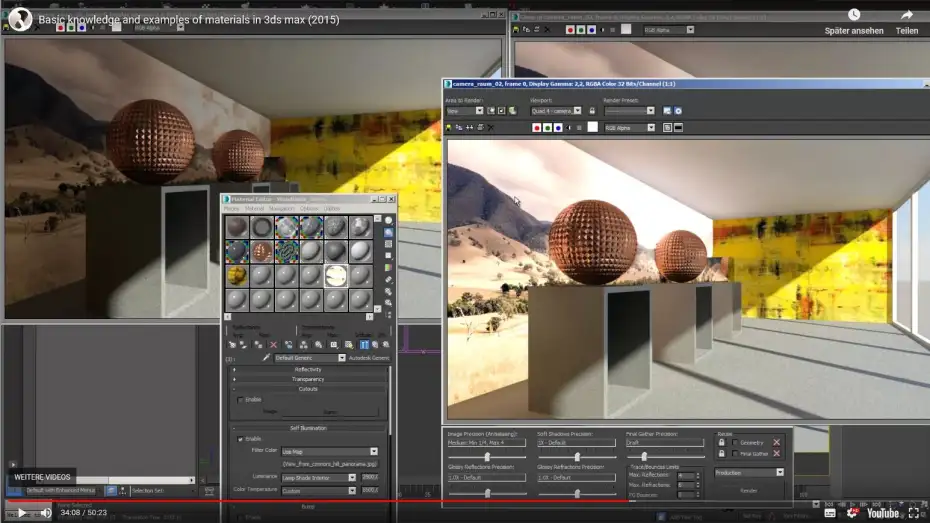Toggle UI panel icon in render window

coord(678,127)
